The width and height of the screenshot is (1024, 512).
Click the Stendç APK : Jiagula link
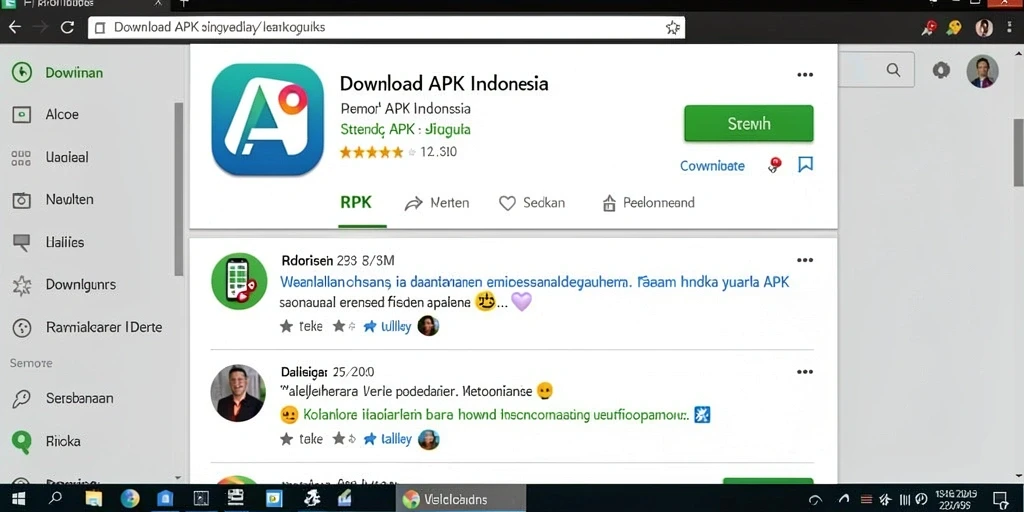pos(405,129)
